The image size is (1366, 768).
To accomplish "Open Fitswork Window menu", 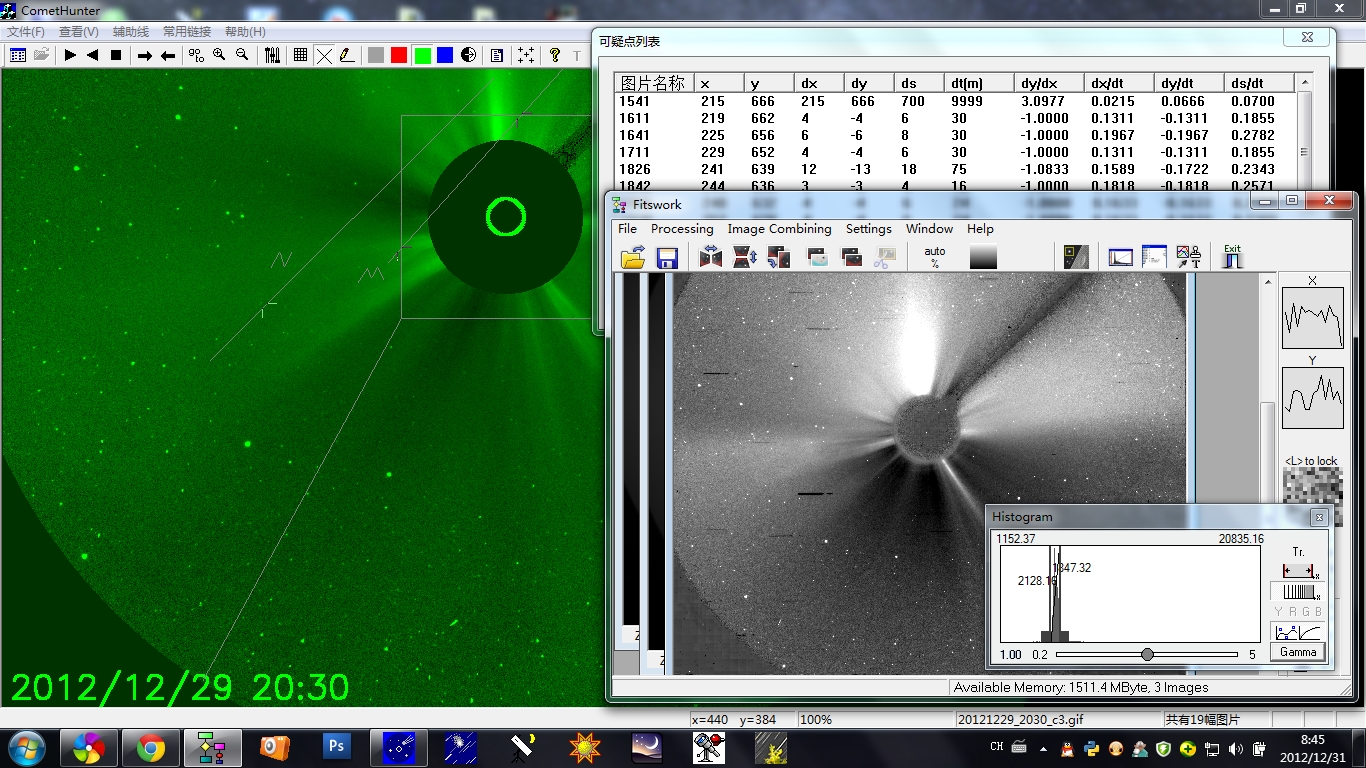I will pyautogui.click(x=929, y=229).
